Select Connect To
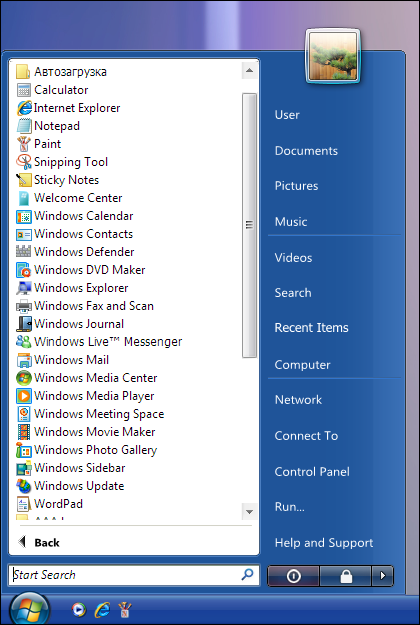The image size is (420, 625). [306, 436]
